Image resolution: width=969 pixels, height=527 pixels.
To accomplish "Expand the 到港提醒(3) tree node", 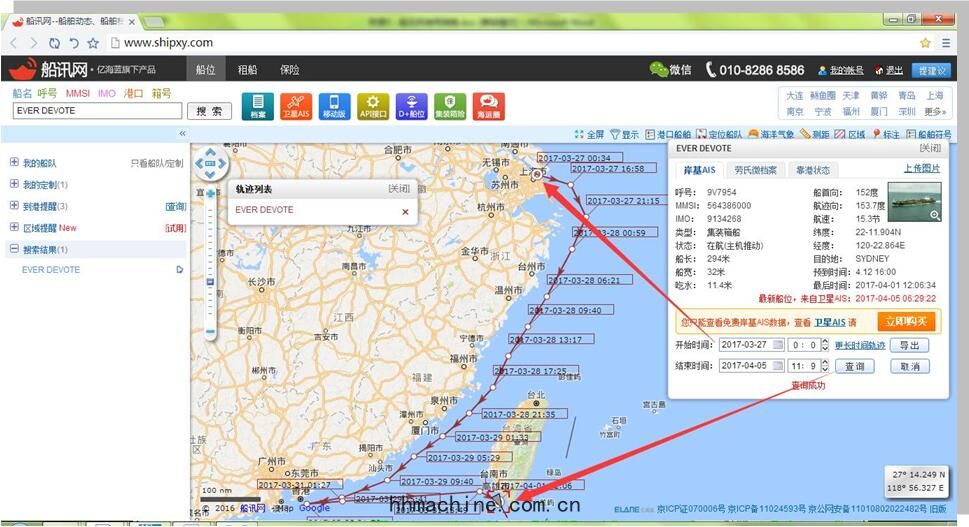I will [14, 206].
